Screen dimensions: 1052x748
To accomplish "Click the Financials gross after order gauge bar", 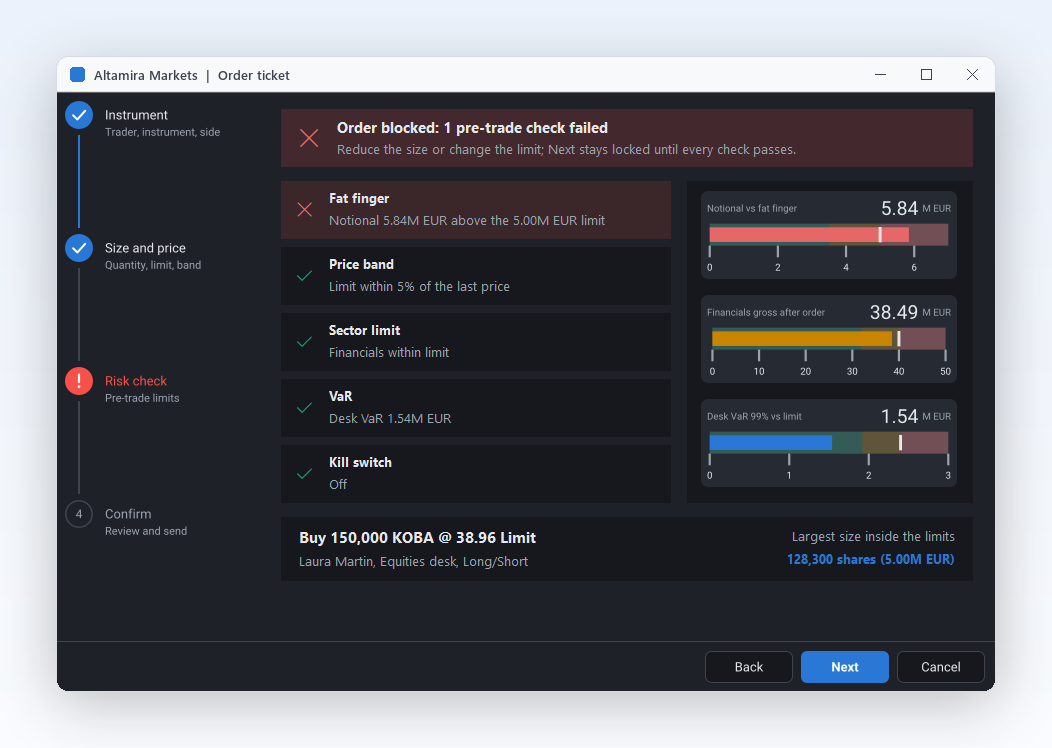I will coord(829,338).
